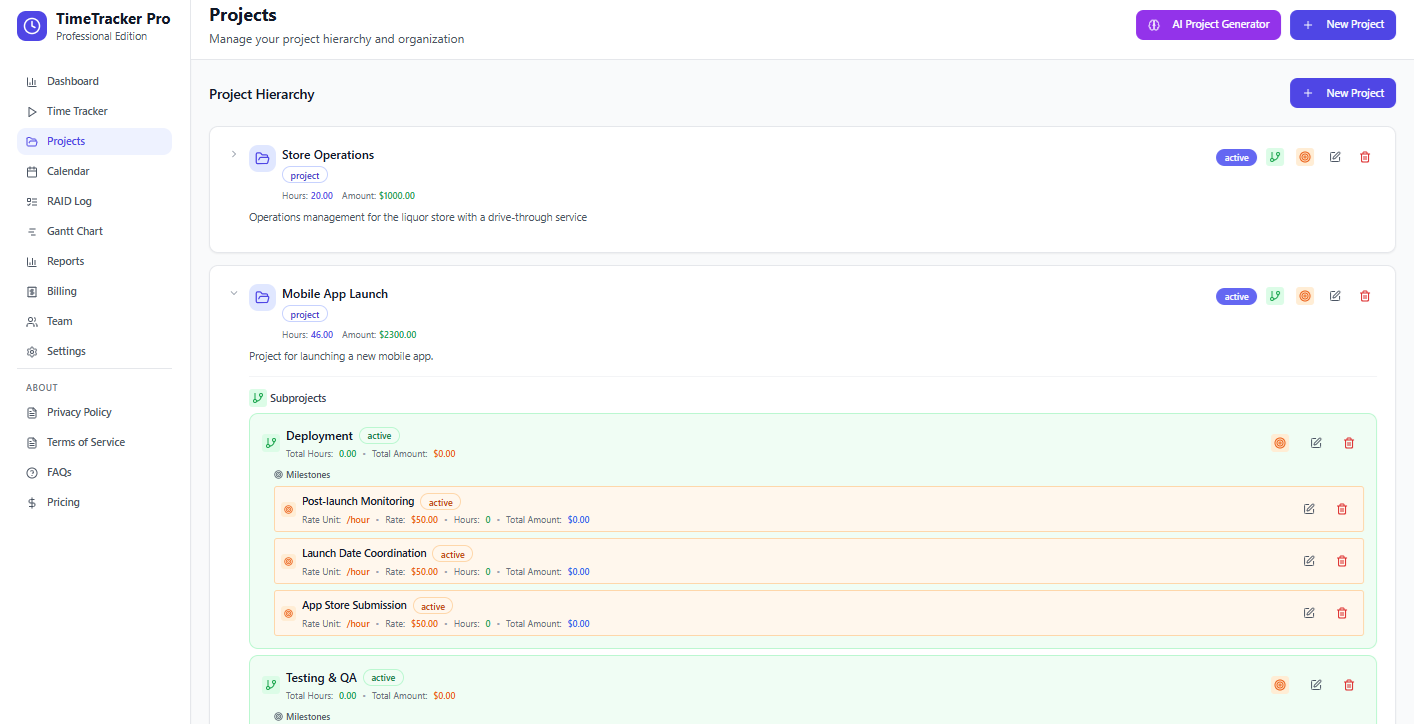Screen dimensions: 1414x724
Task: Expand the Store Operations project
Action: click(x=233, y=156)
